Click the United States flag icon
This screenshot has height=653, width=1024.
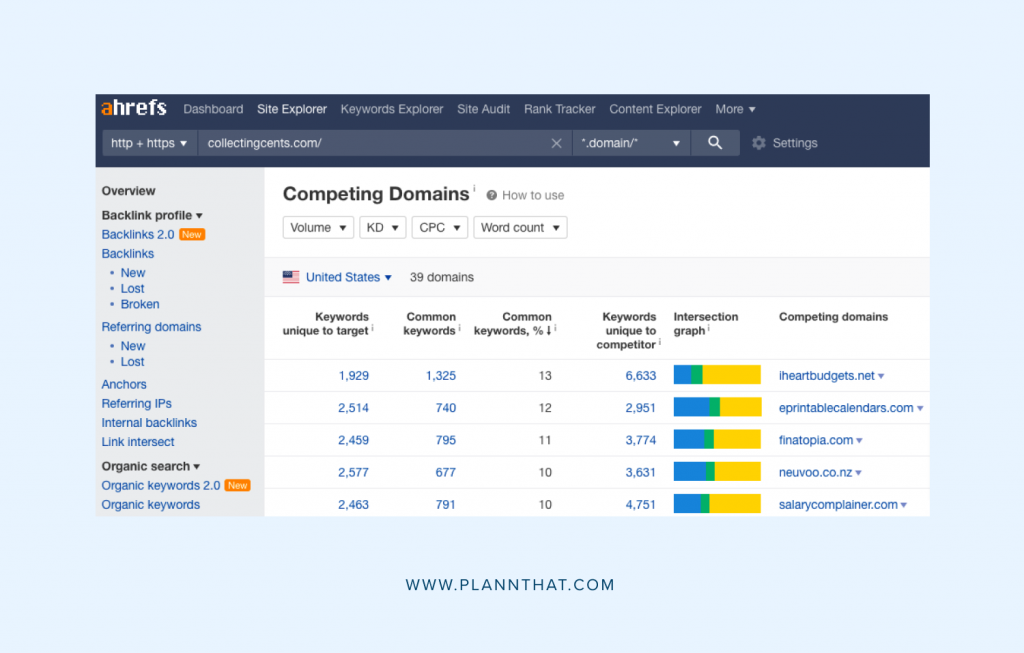291,277
